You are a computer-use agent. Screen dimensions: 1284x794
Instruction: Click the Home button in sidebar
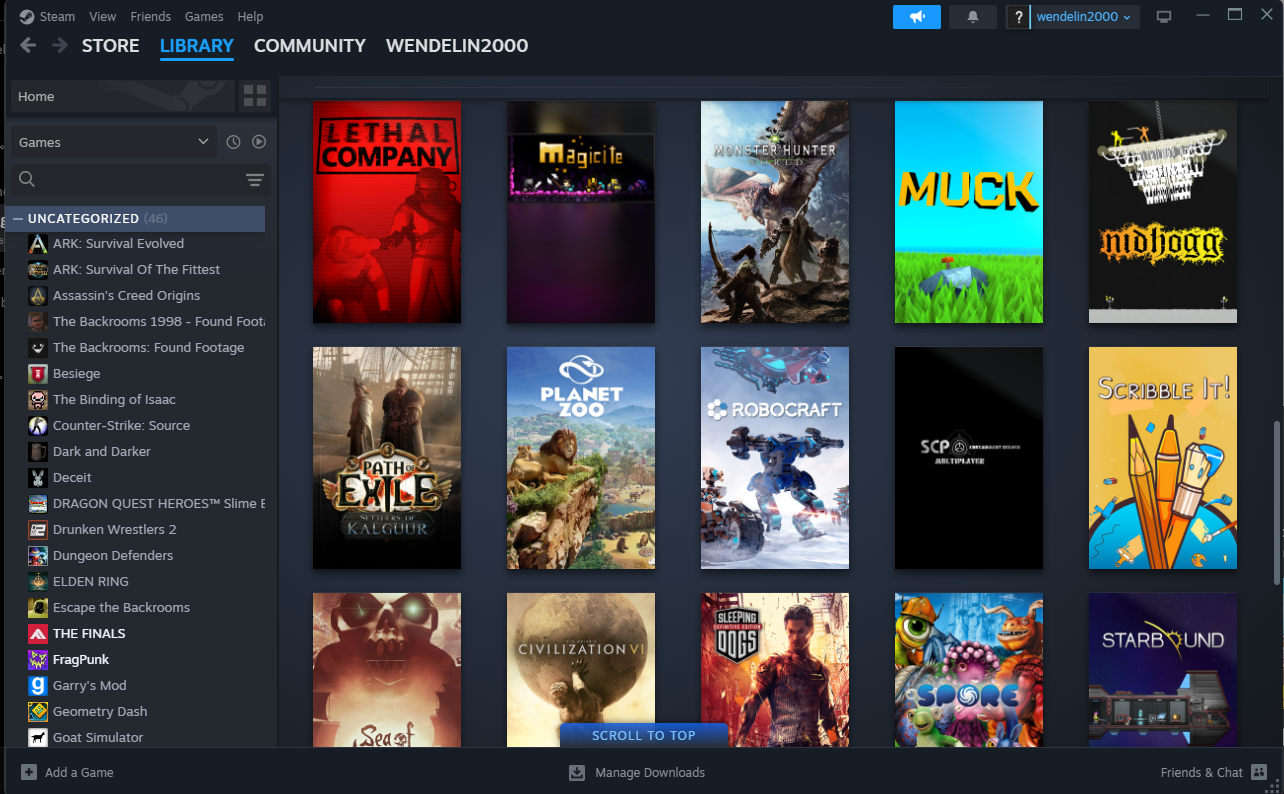(x=122, y=97)
